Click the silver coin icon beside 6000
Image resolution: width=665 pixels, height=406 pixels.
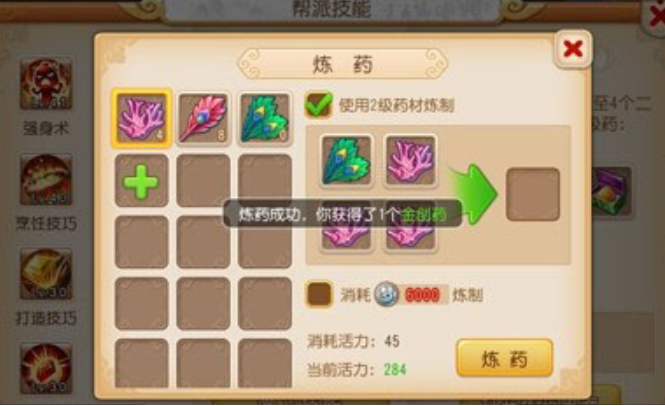click(x=386, y=294)
